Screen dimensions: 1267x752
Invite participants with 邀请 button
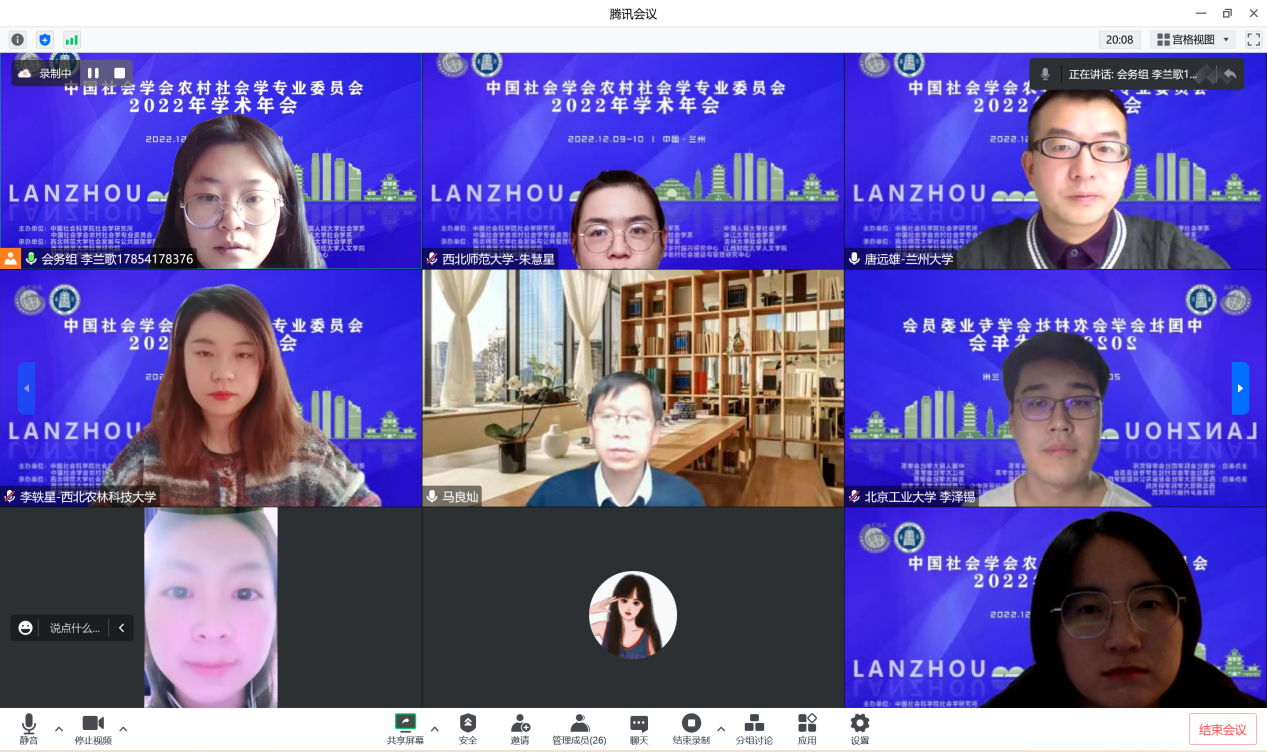pyautogui.click(x=520, y=729)
